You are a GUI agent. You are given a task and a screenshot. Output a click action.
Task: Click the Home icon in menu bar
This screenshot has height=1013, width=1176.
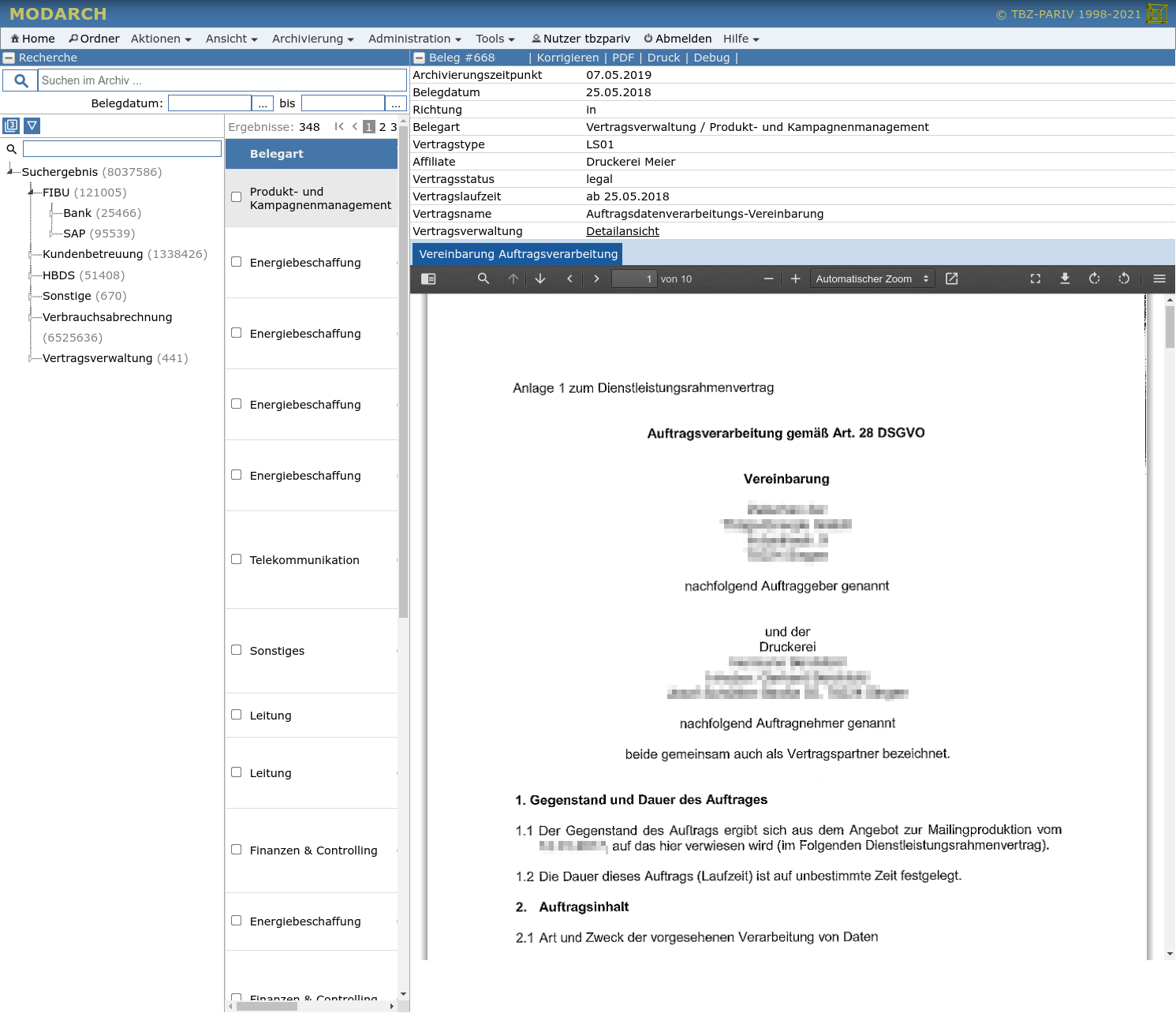[15, 39]
